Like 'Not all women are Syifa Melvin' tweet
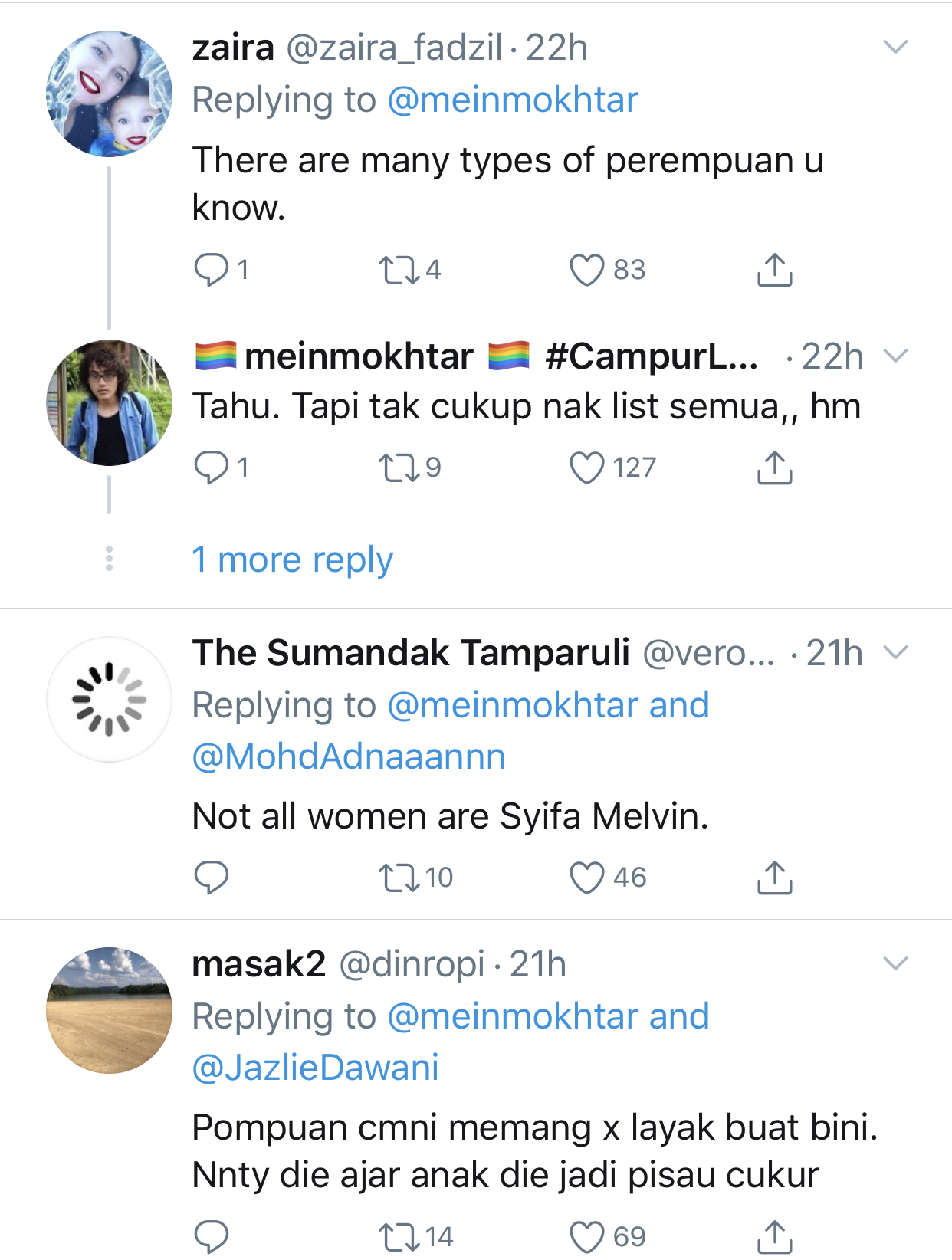 click(x=587, y=878)
